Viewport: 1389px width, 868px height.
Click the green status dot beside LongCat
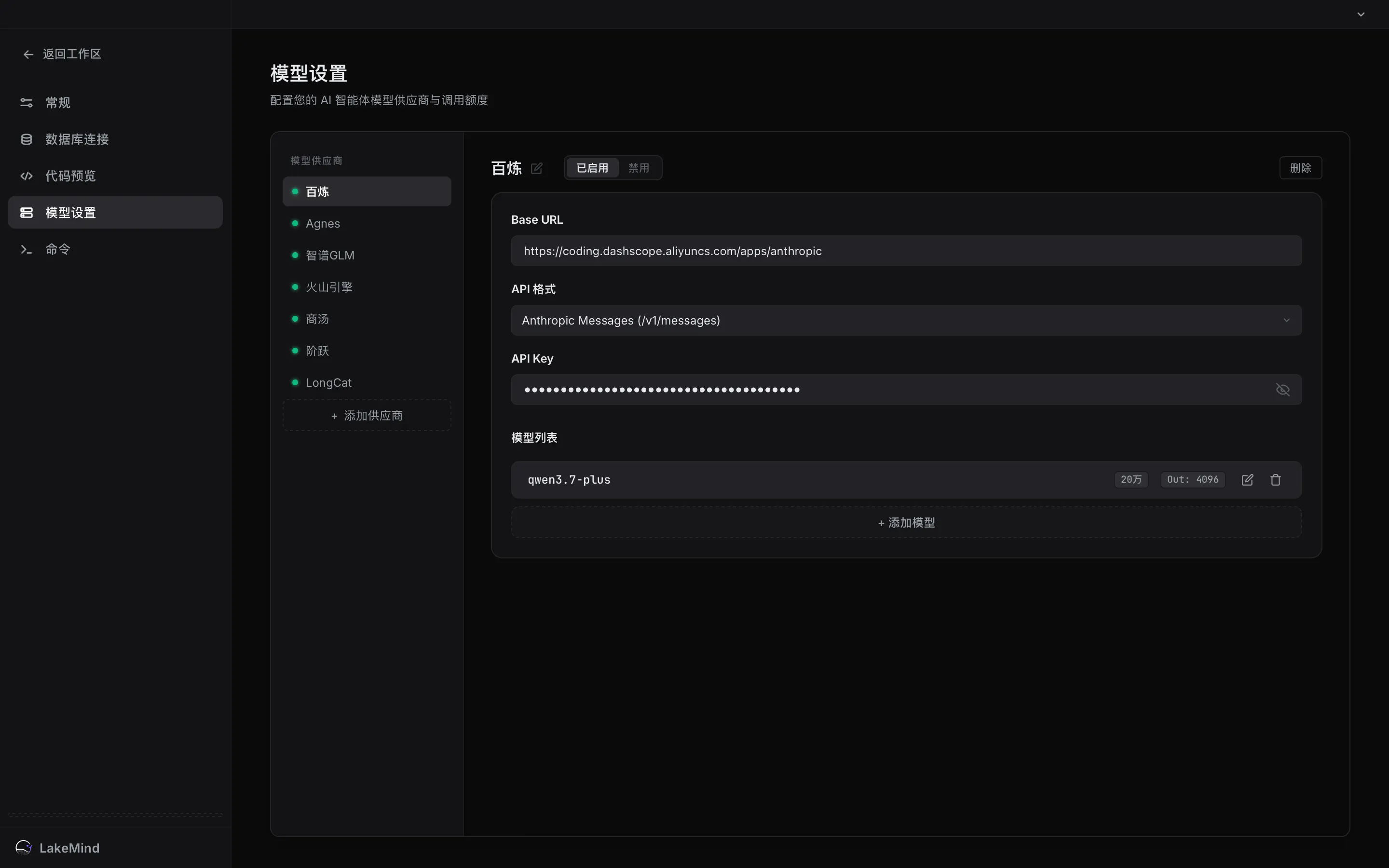pyautogui.click(x=295, y=382)
